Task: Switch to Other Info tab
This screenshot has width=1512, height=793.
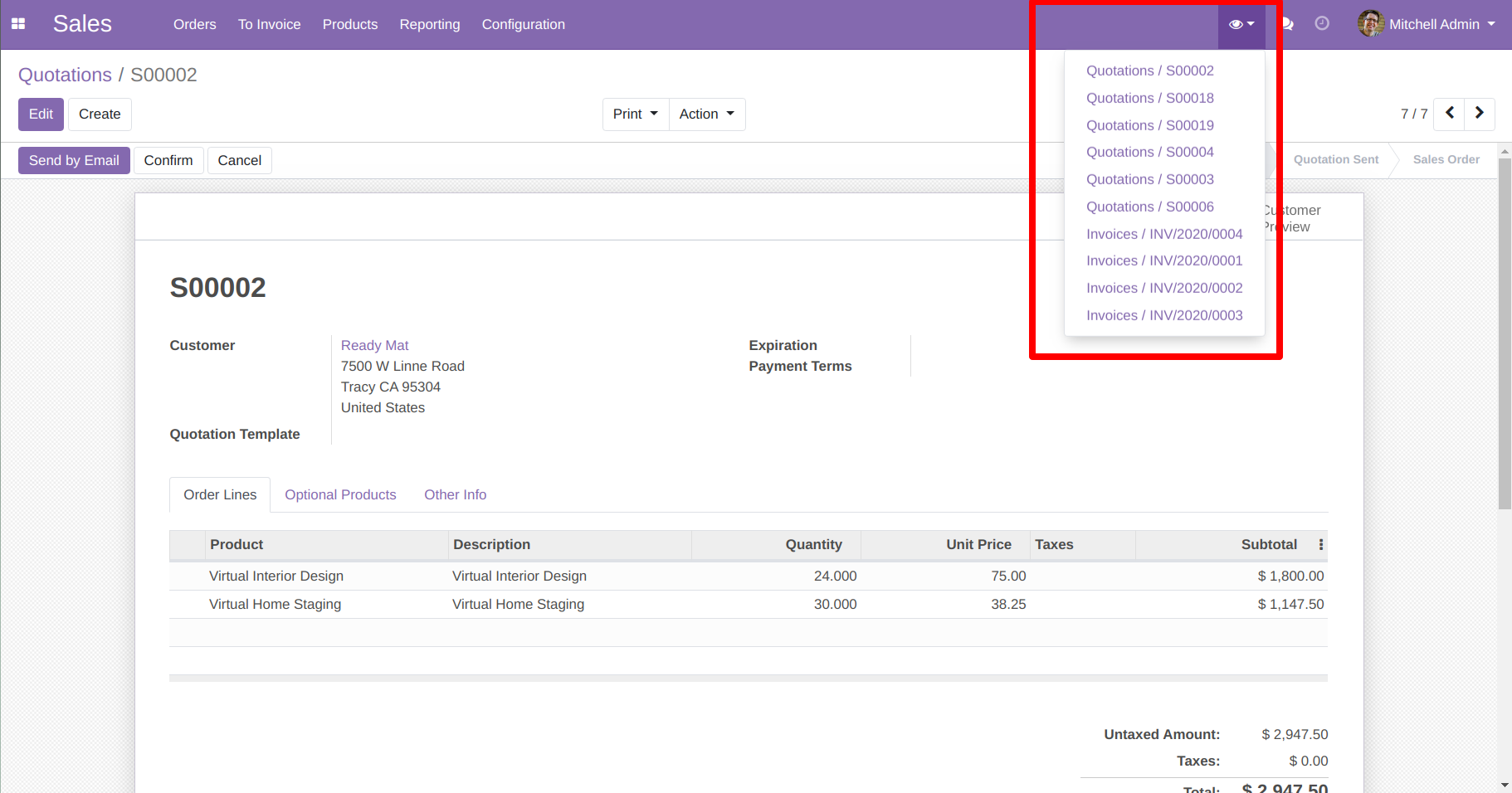Action: [455, 494]
